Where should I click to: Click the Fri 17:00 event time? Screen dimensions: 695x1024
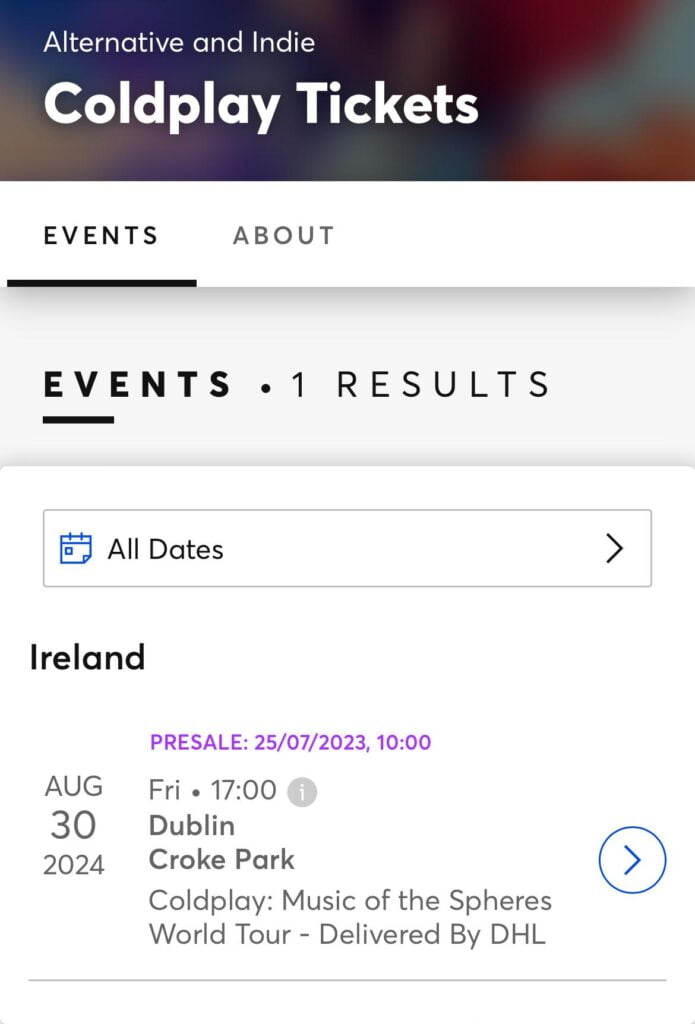212,790
